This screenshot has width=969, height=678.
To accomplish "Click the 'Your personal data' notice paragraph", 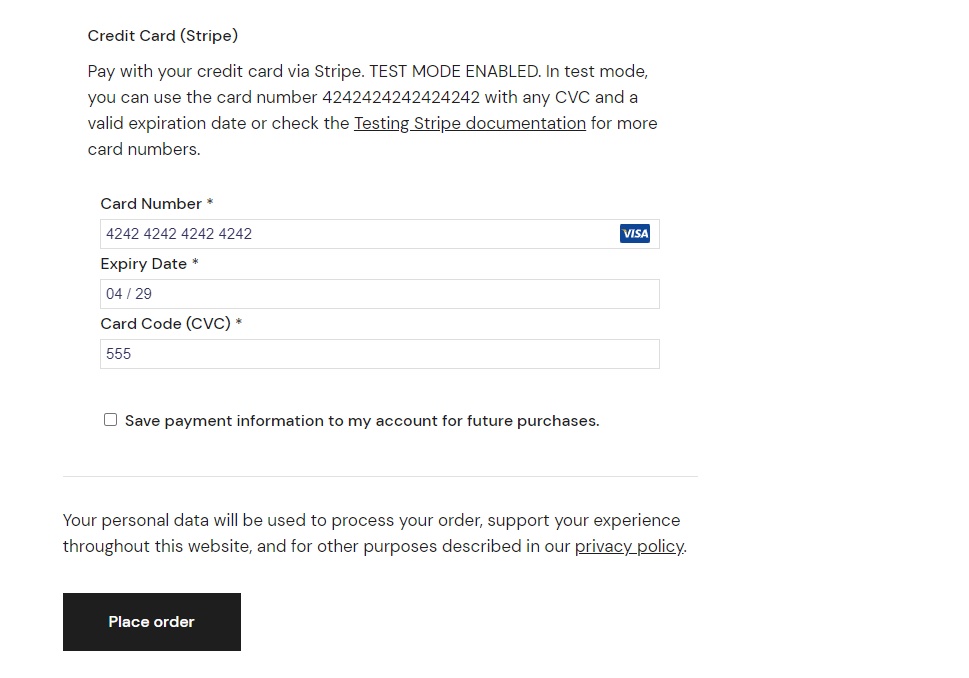I will click(x=375, y=533).
